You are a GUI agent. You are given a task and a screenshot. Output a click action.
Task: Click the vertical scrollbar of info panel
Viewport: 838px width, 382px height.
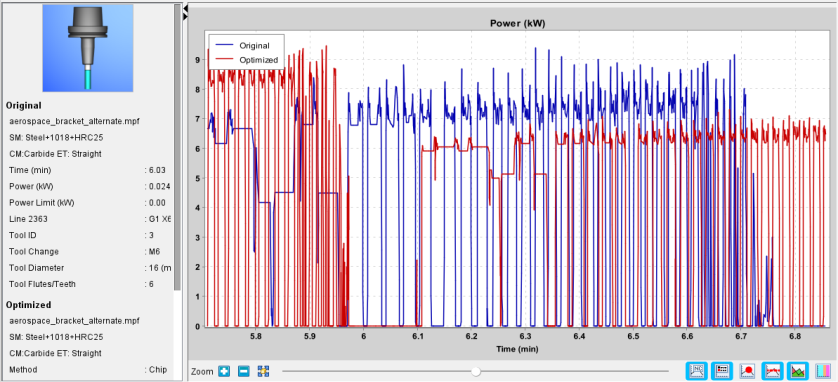pos(177,147)
